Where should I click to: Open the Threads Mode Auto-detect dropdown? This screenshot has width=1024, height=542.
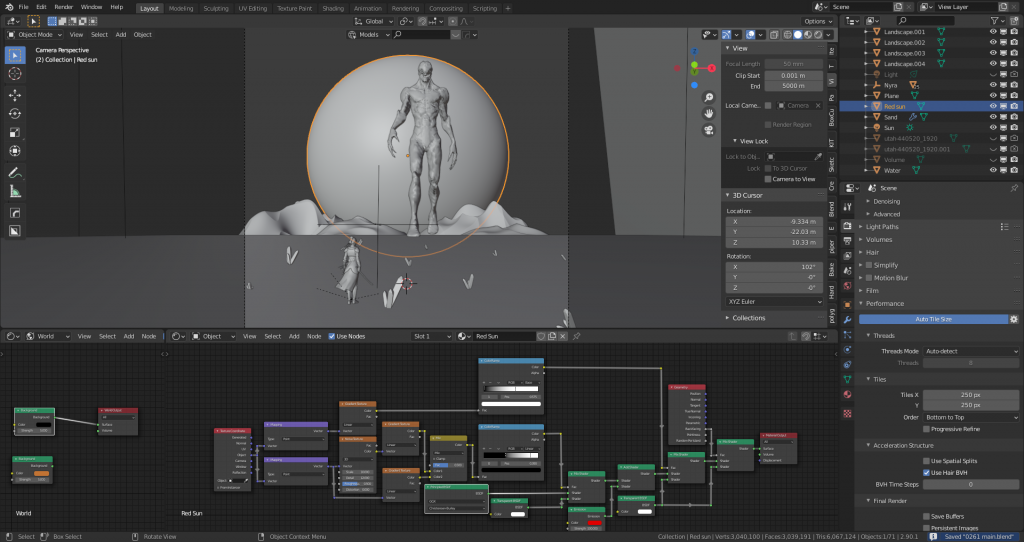point(970,351)
